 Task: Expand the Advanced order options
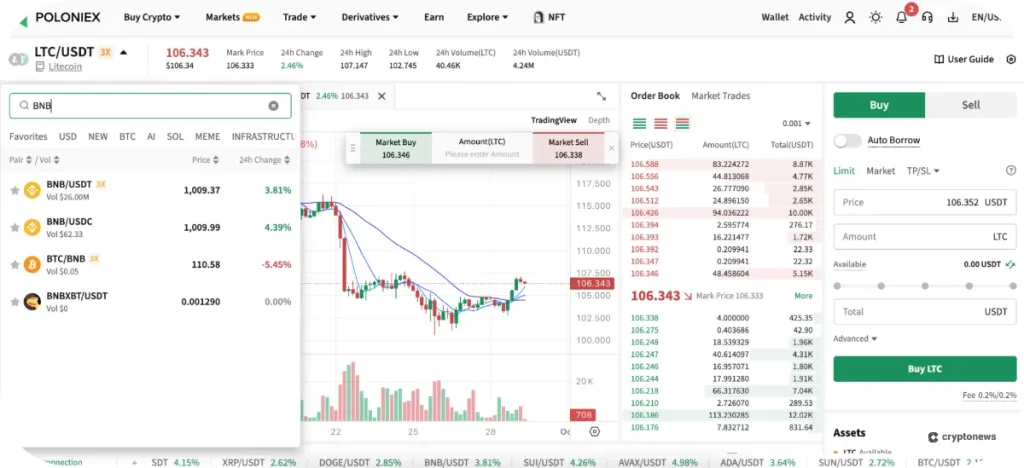click(855, 339)
